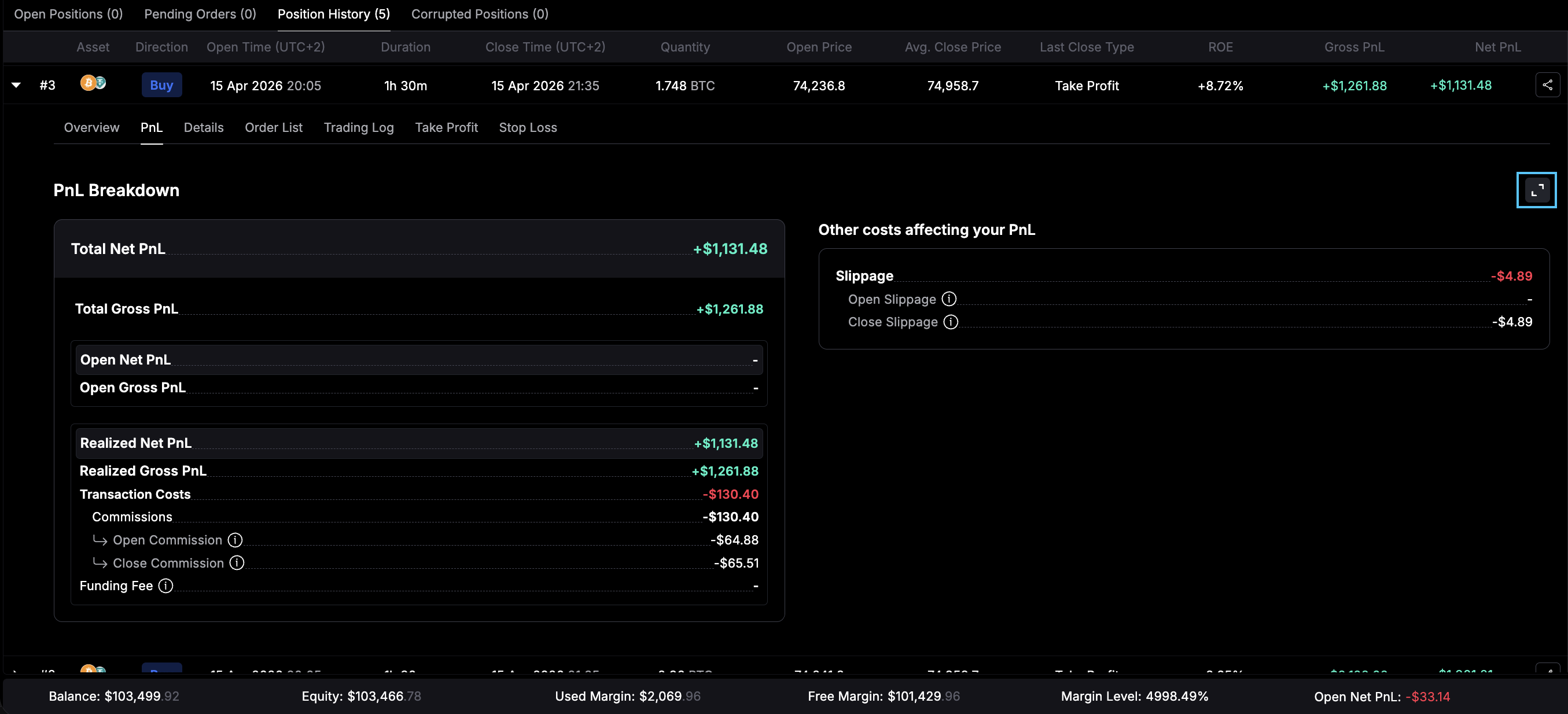Expand PnL Breakdown with fullscreen icon

pyautogui.click(x=1536, y=190)
